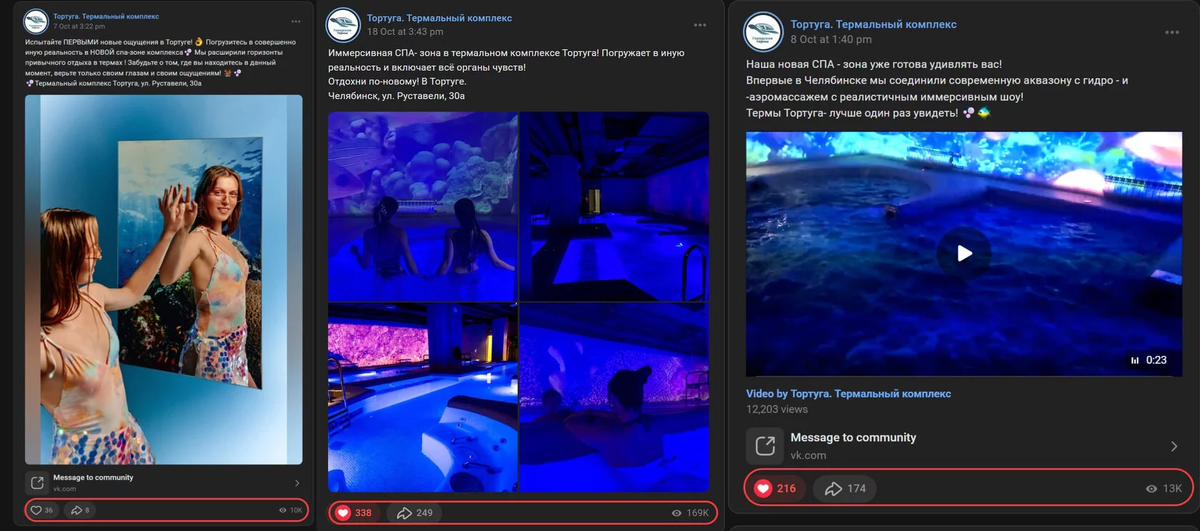Click the external link icon in the 7 Oct post
1200x531 pixels.
[x=36, y=483]
